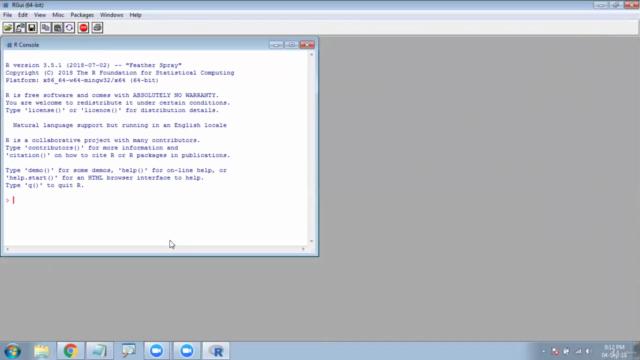Open the Edit menu
This screenshot has height=360, width=640.
pos(22,15)
